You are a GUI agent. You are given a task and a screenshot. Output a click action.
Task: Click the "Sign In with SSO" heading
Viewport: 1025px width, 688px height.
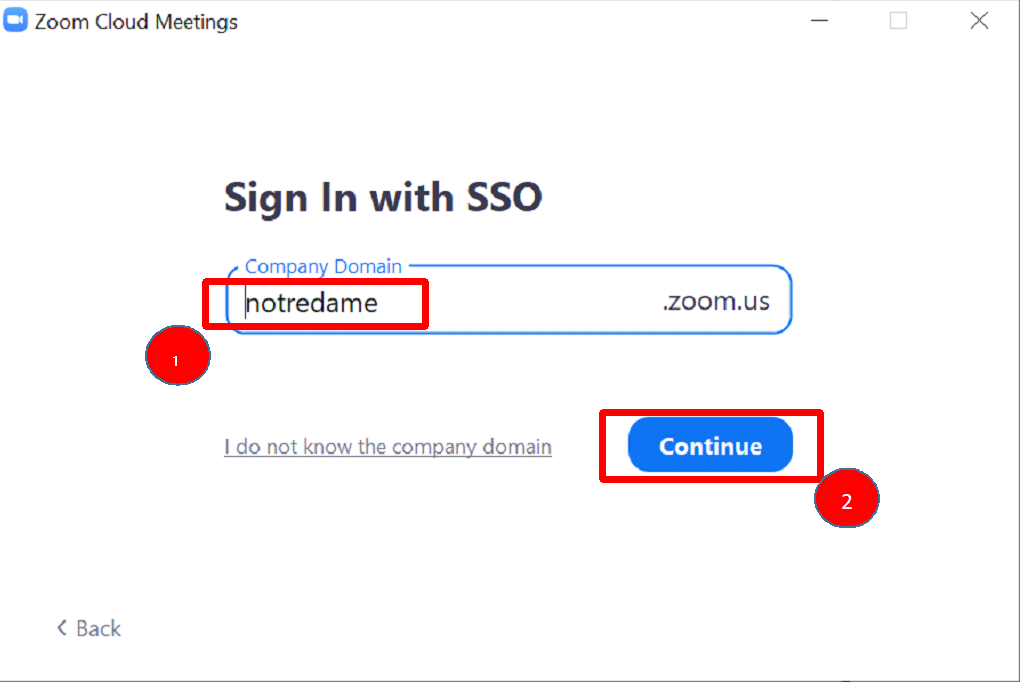coord(382,197)
